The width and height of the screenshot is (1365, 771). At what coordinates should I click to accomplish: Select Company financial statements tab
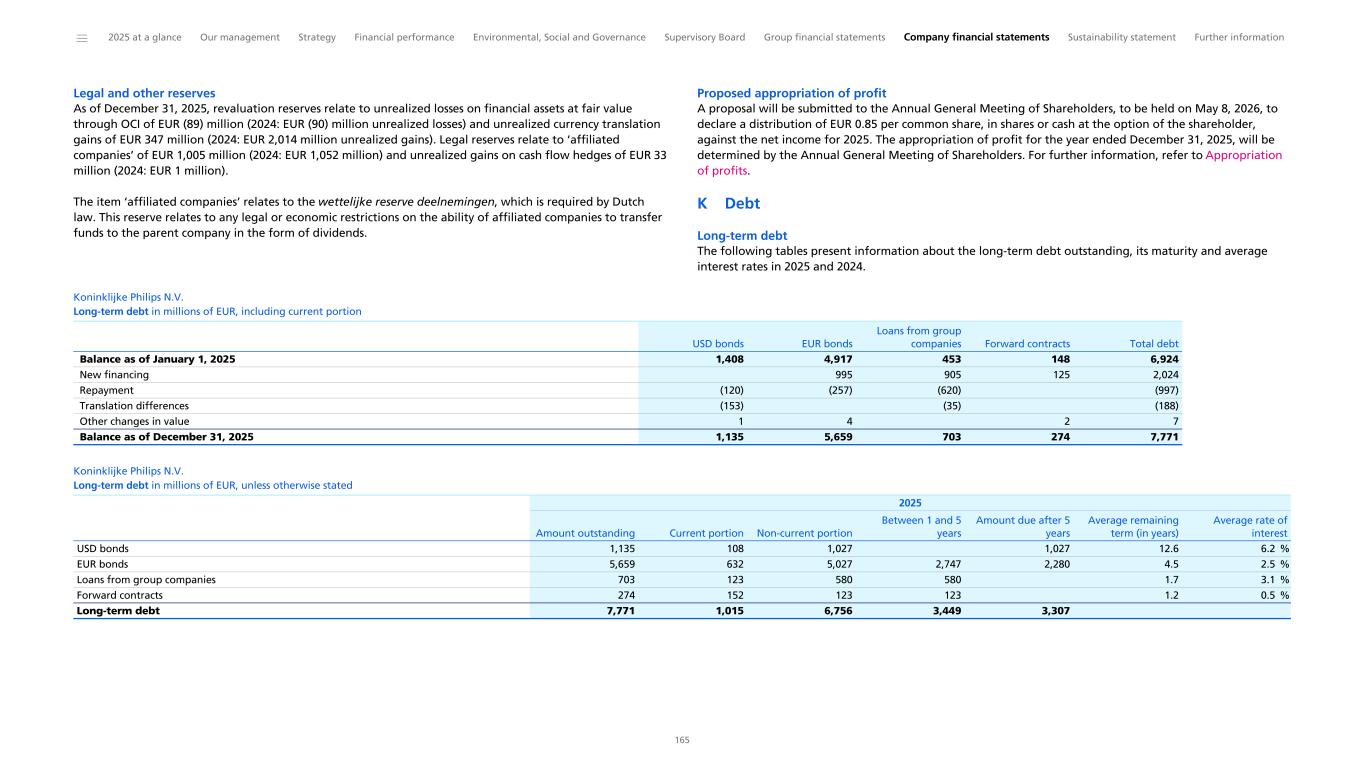coord(976,37)
